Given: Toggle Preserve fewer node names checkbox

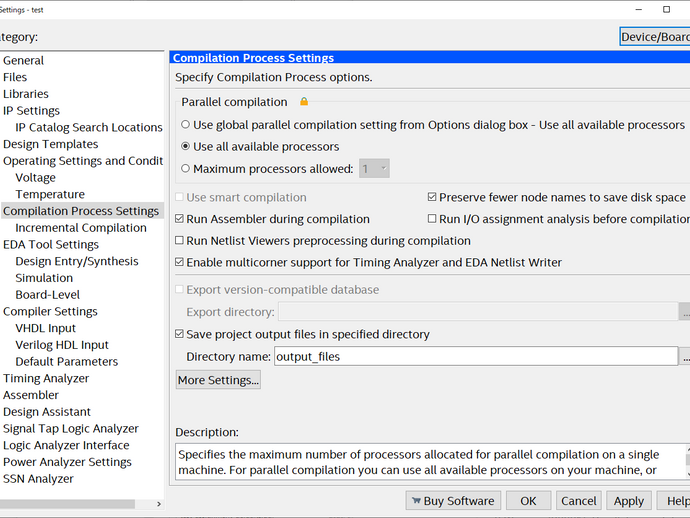Looking at the screenshot, I should click(432, 197).
